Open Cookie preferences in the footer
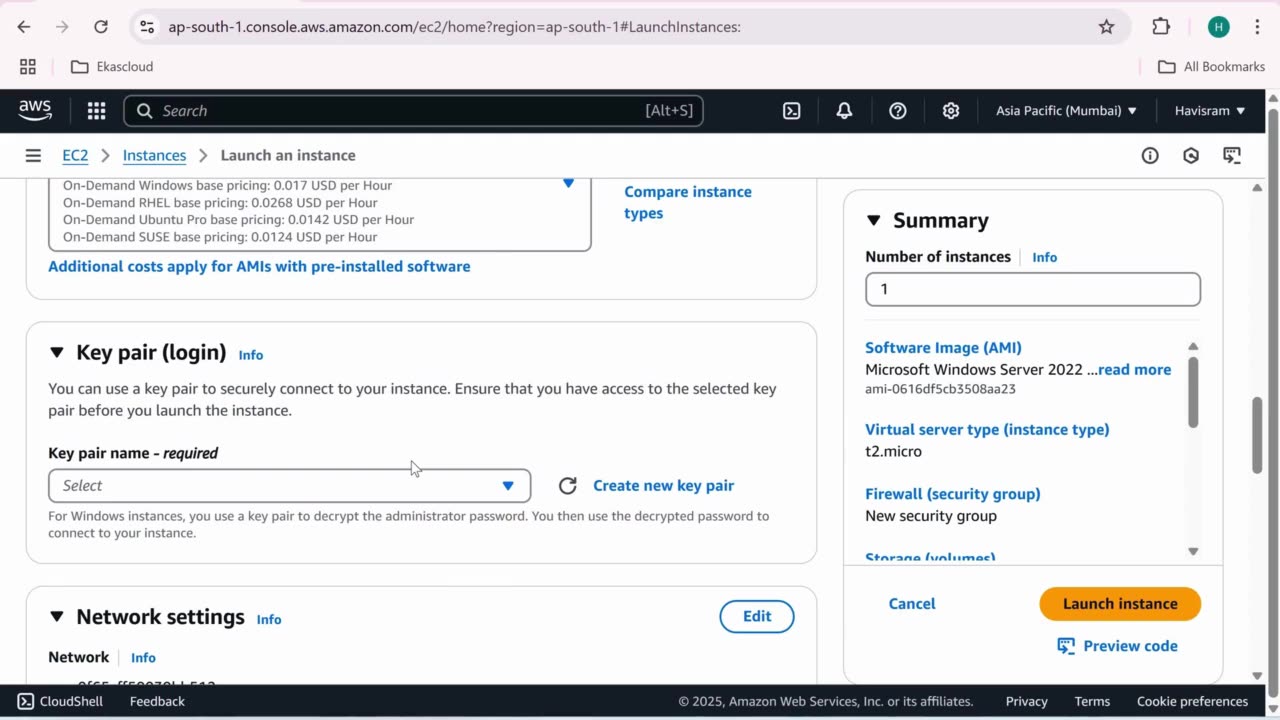 (1192, 701)
